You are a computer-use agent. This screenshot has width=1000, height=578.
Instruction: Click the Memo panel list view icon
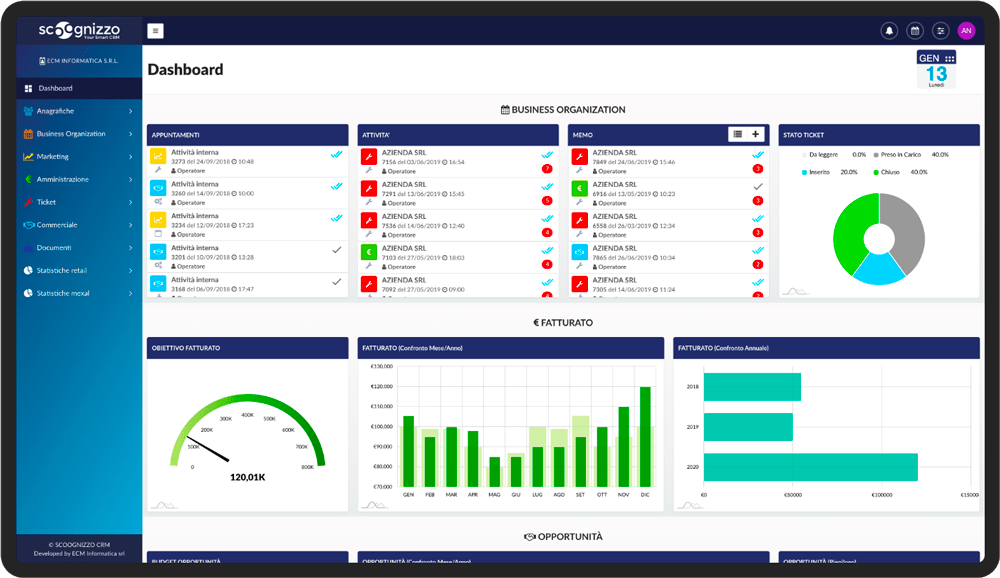[737, 134]
